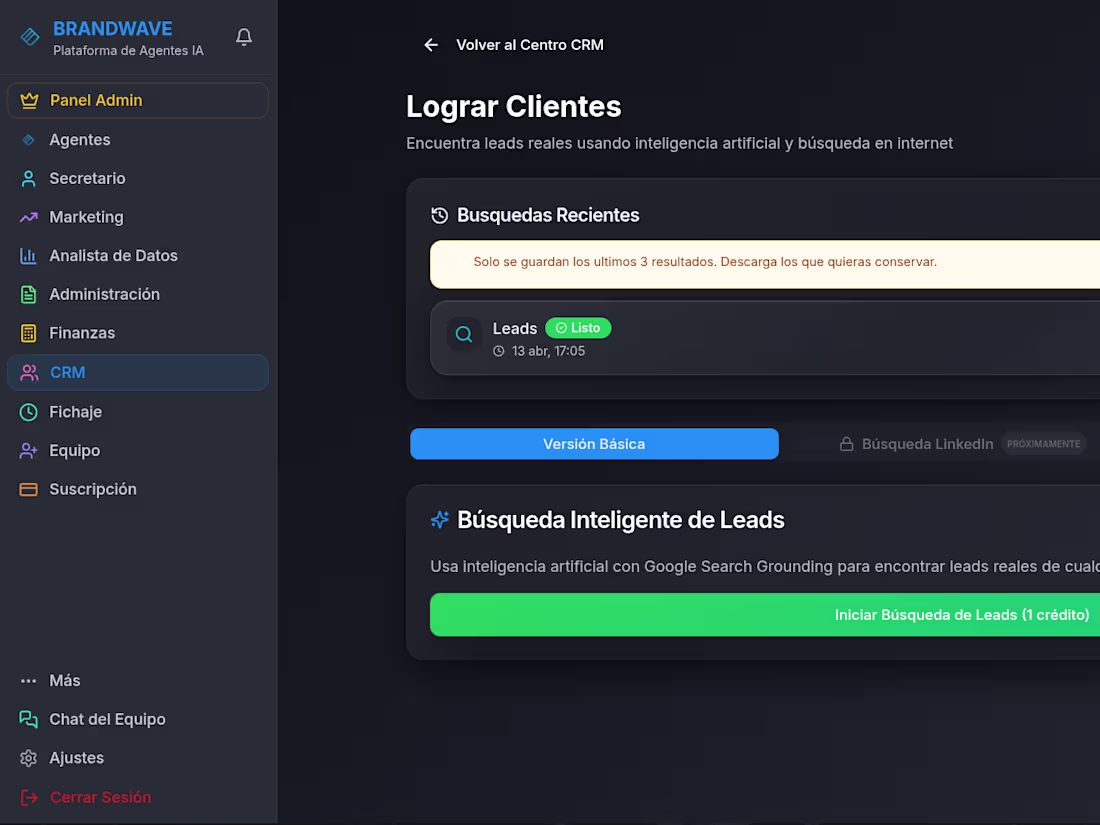Screen dimensions: 1100x825
Task: Click the people icon beside CRM
Action: click(x=29, y=373)
